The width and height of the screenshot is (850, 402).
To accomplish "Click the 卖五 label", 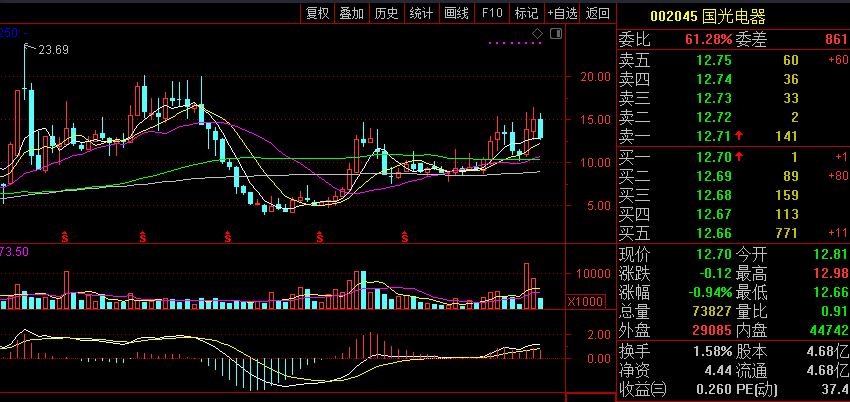I will (x=634, y=60).
